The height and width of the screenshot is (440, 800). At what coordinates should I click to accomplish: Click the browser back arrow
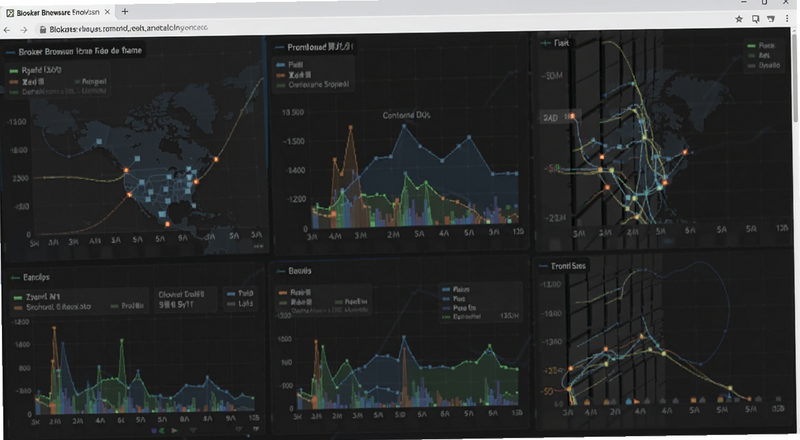click(x=7, y=30)
